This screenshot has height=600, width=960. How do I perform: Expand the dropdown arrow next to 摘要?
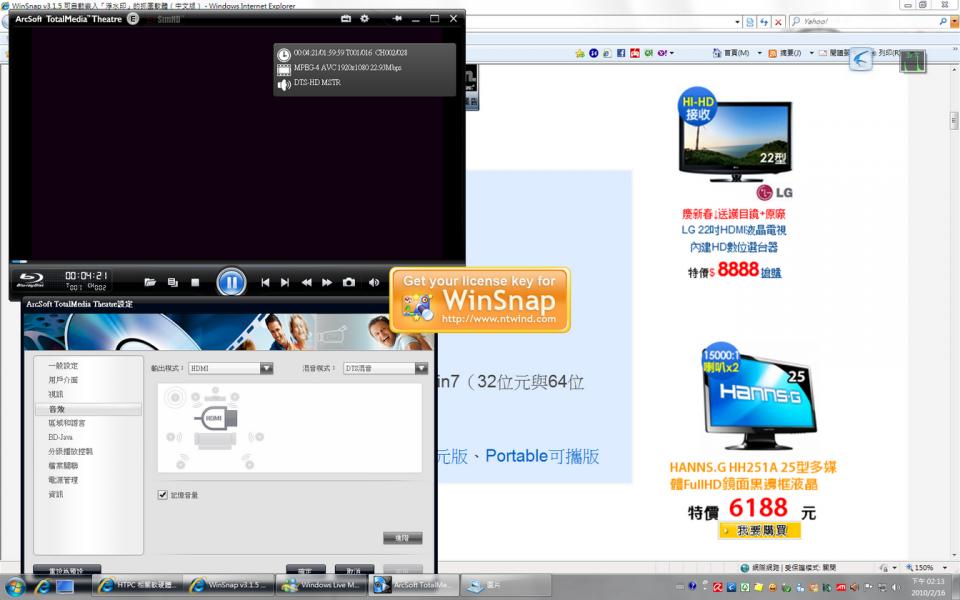pyautogui.click(x=811, y=53)
